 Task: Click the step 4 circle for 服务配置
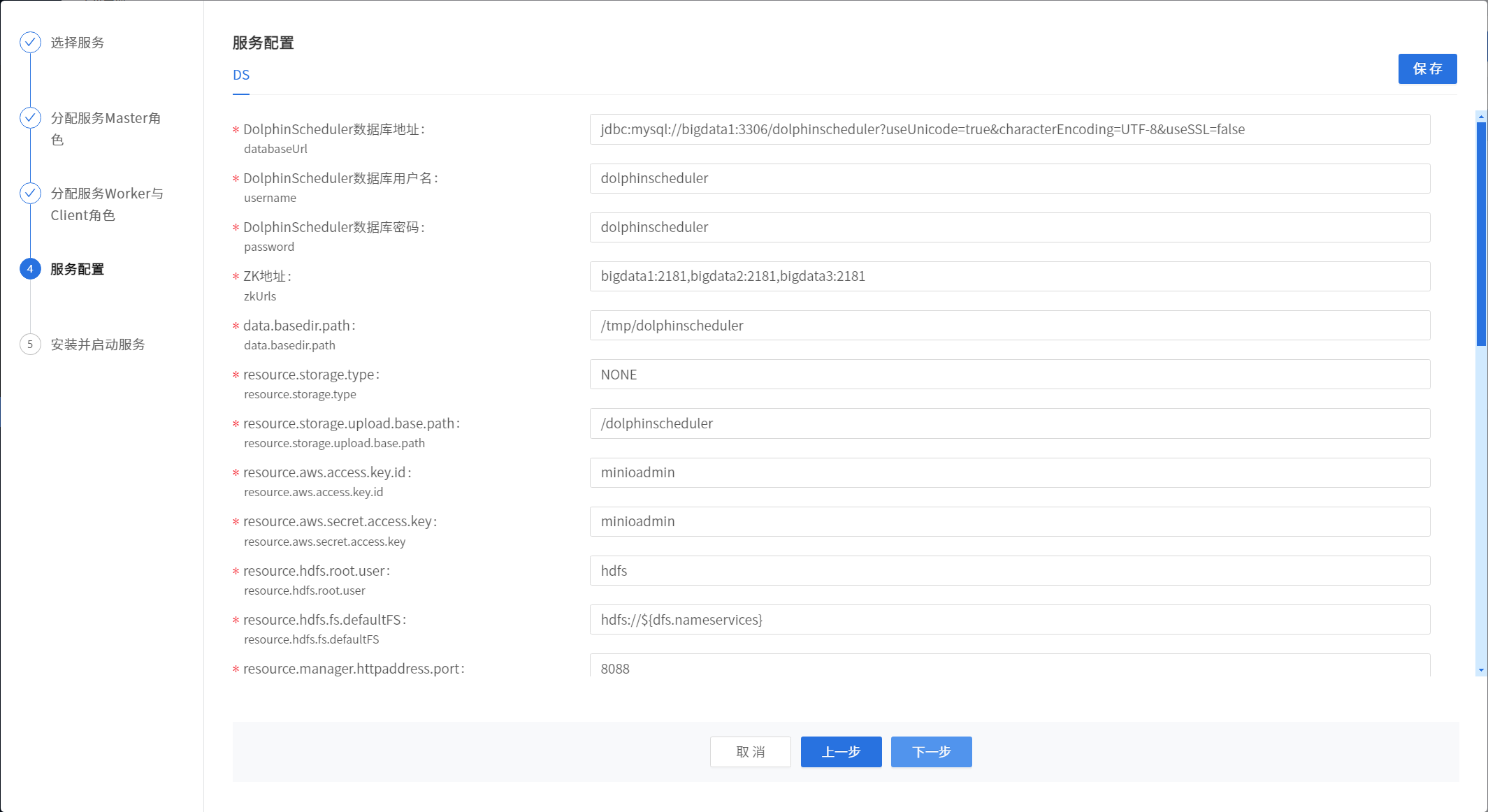(30, 269)
